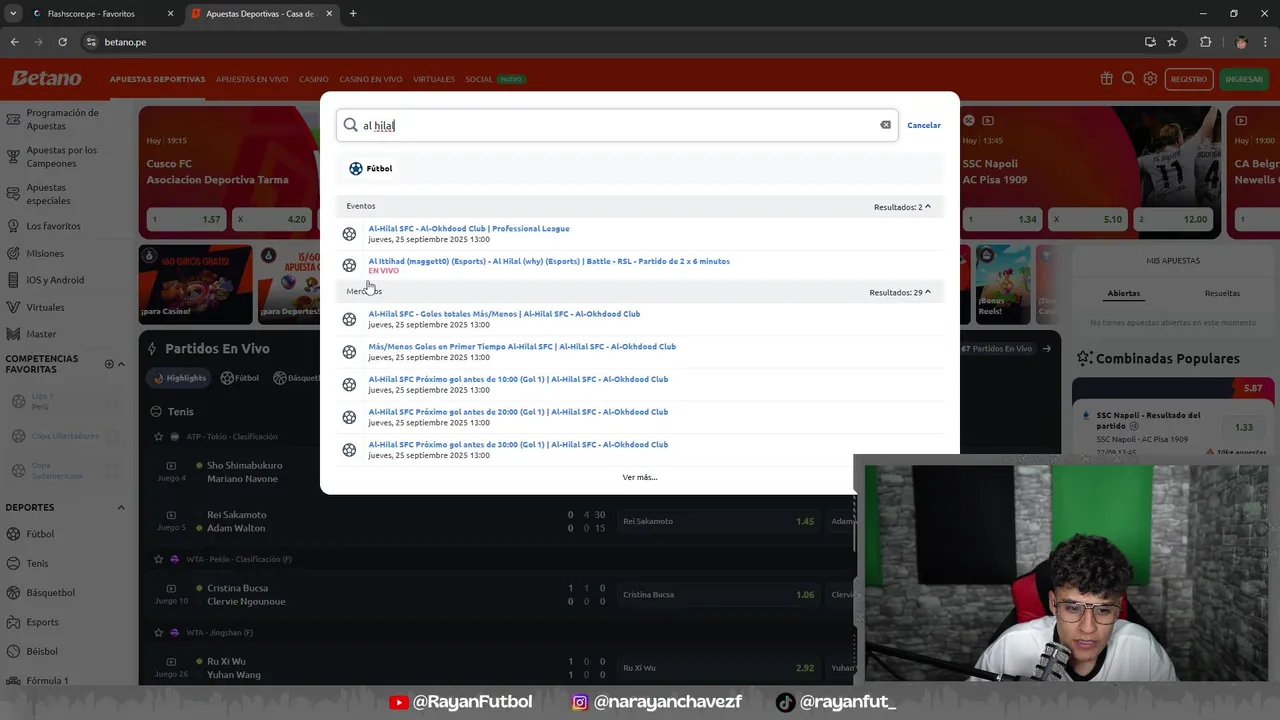This screenshot has width=1280, height=720.
Task: Click search field containing al hilal
Action: click(617, 125)
